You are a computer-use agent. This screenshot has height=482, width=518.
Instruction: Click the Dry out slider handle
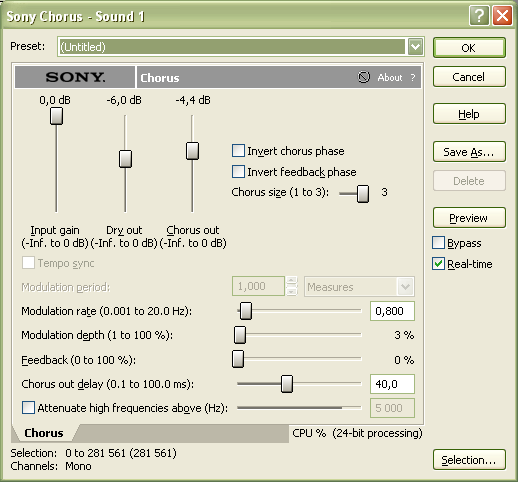coord(125,159)
